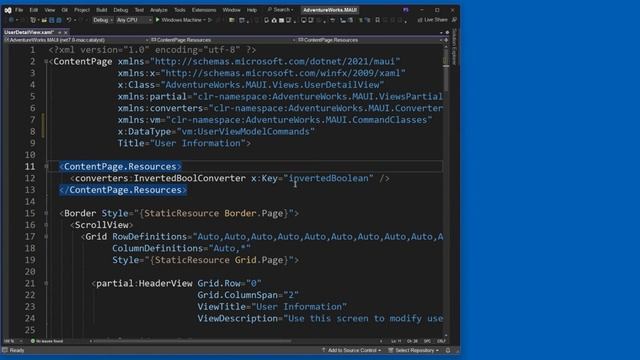Open the View menu
The image size is (640, 360).
click(x=49, y=10)
